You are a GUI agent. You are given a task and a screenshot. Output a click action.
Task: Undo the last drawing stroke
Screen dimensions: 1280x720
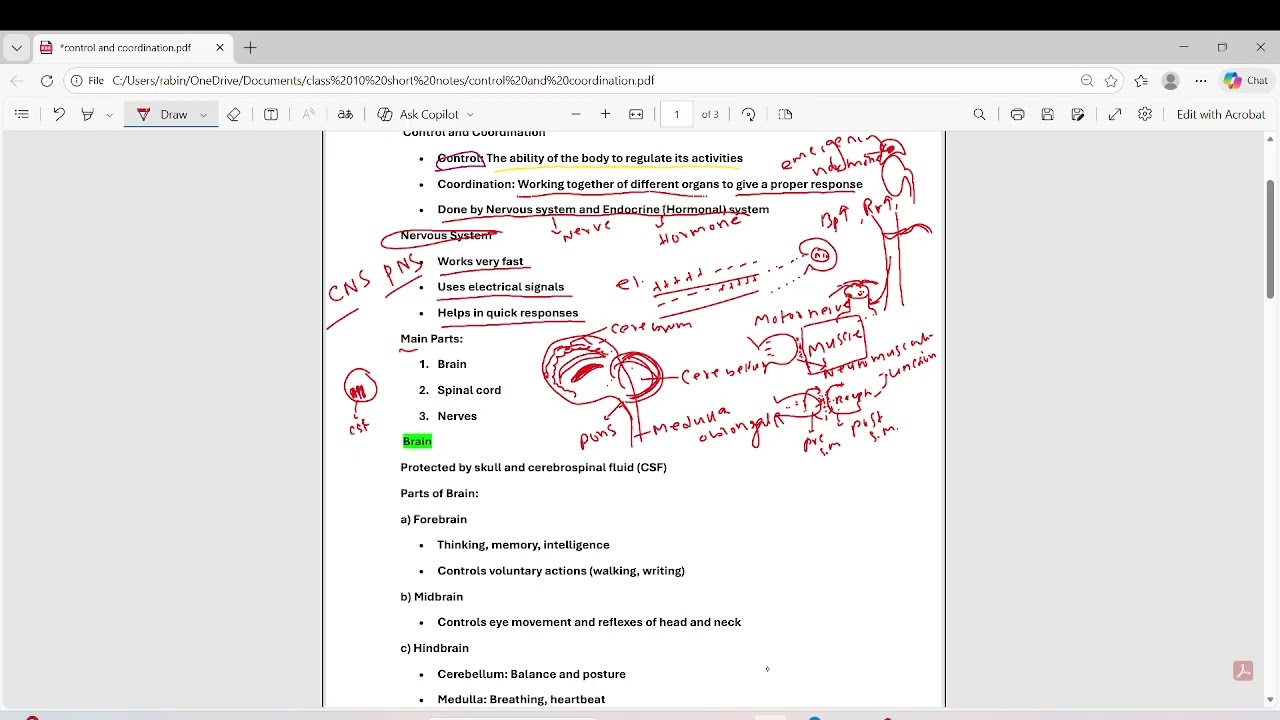click(59, 115)
